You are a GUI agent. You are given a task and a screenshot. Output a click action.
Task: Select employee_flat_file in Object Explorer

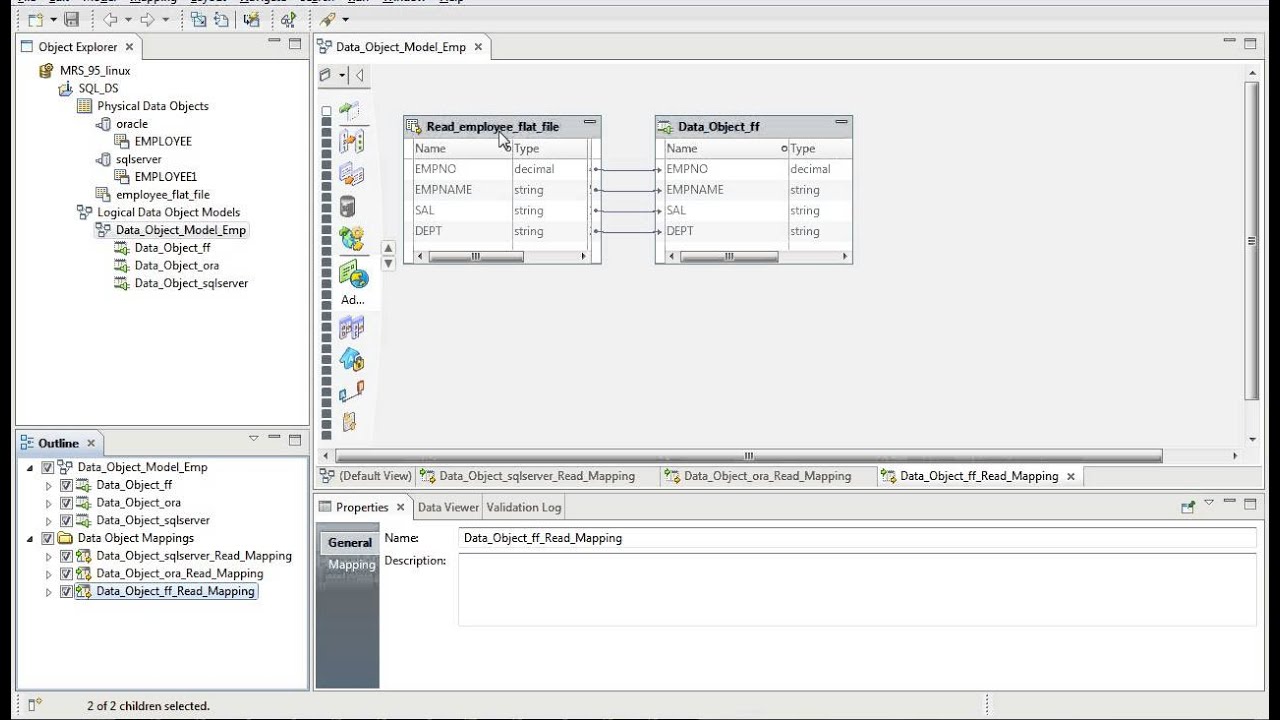coord(163,194)
